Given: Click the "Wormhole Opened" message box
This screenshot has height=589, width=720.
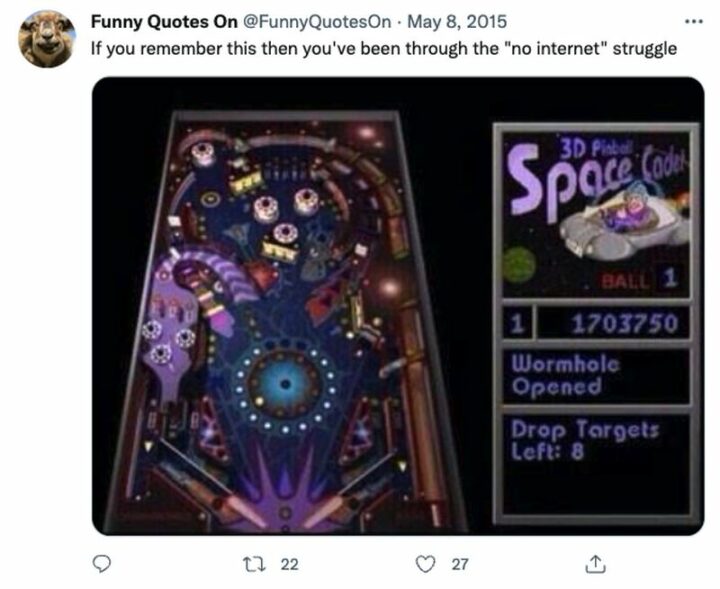Looking at the screenshot, I should 595,374.
